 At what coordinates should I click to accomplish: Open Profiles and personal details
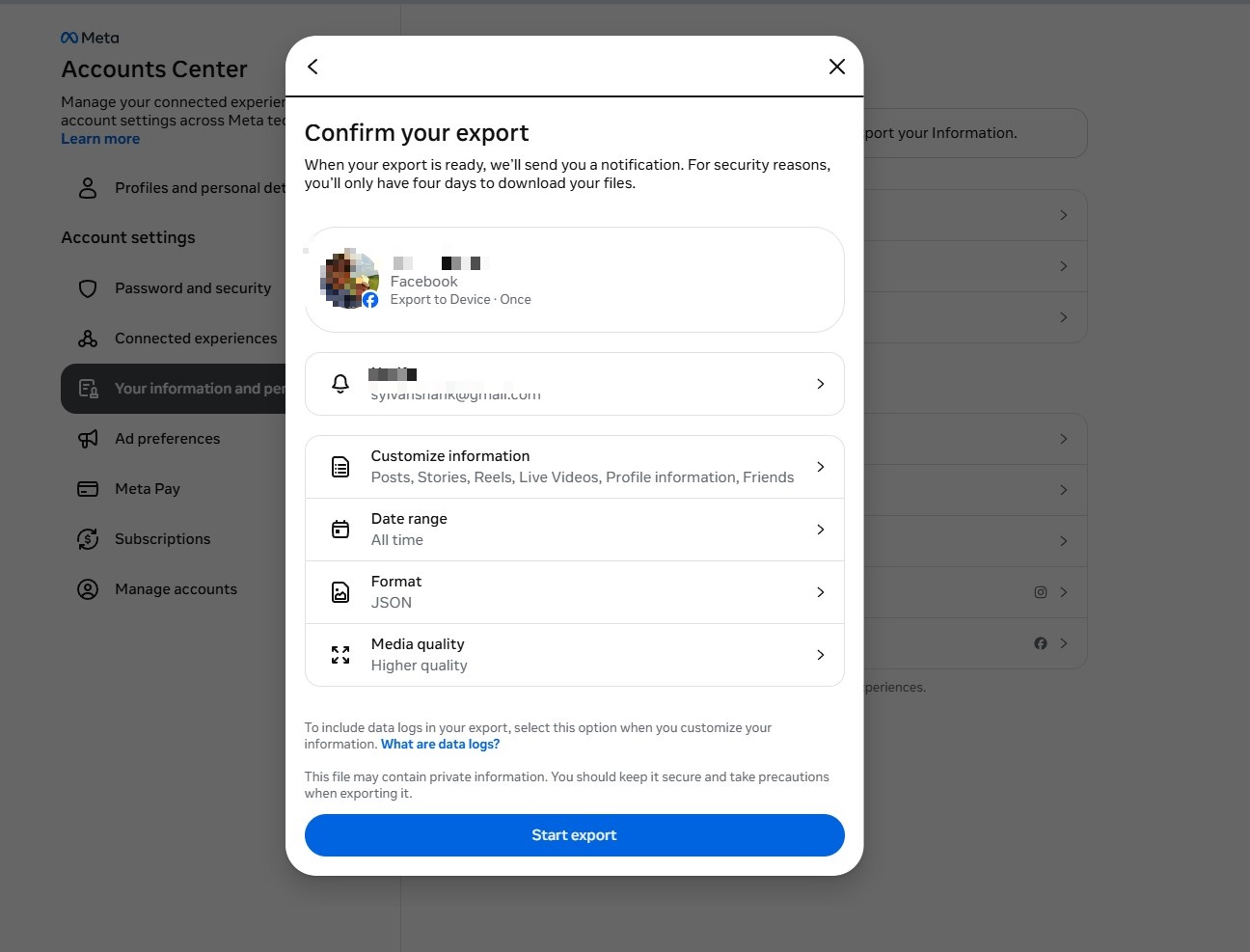click(174, 188)
